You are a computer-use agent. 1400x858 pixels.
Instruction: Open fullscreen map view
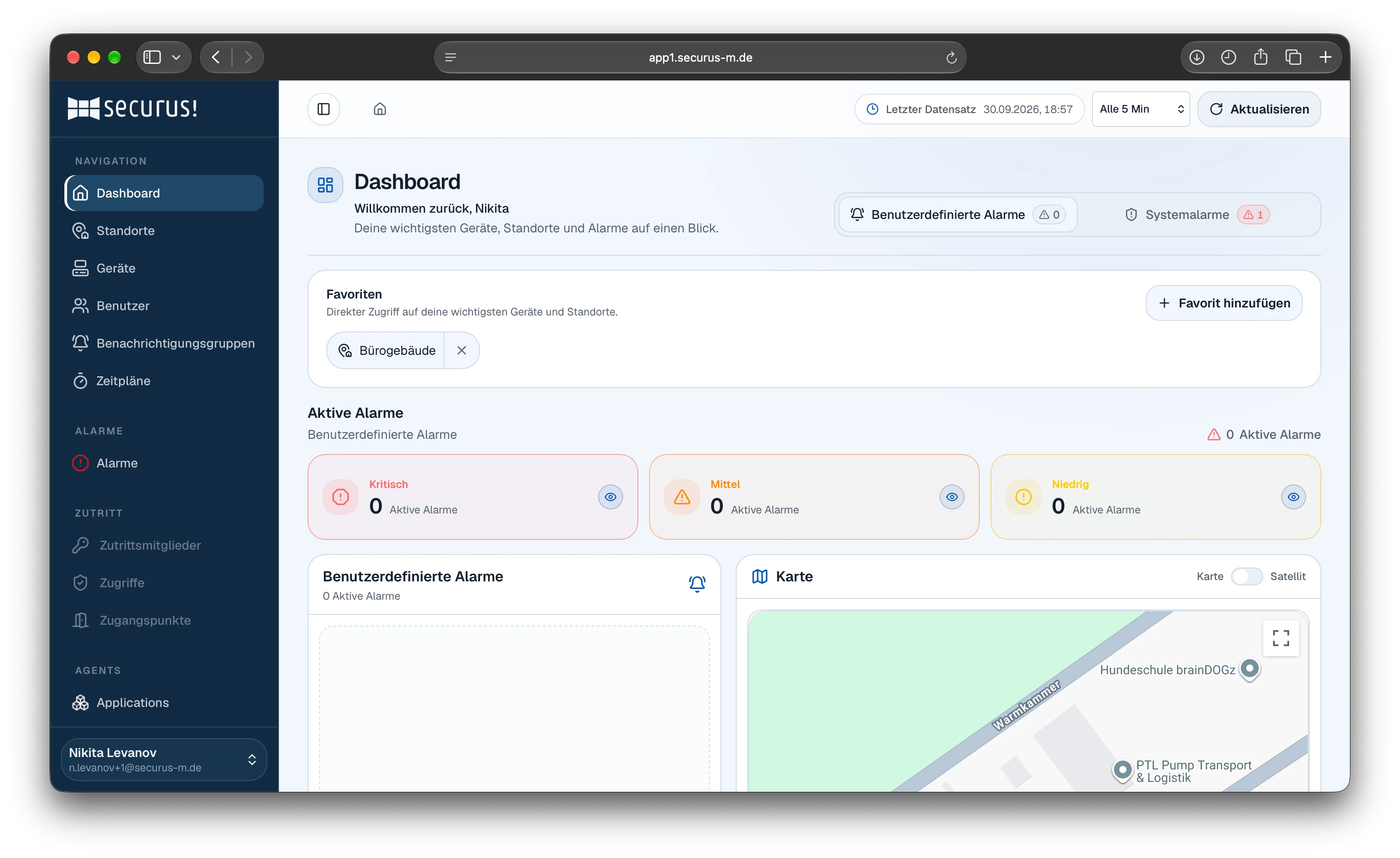tap(1281, 638)
